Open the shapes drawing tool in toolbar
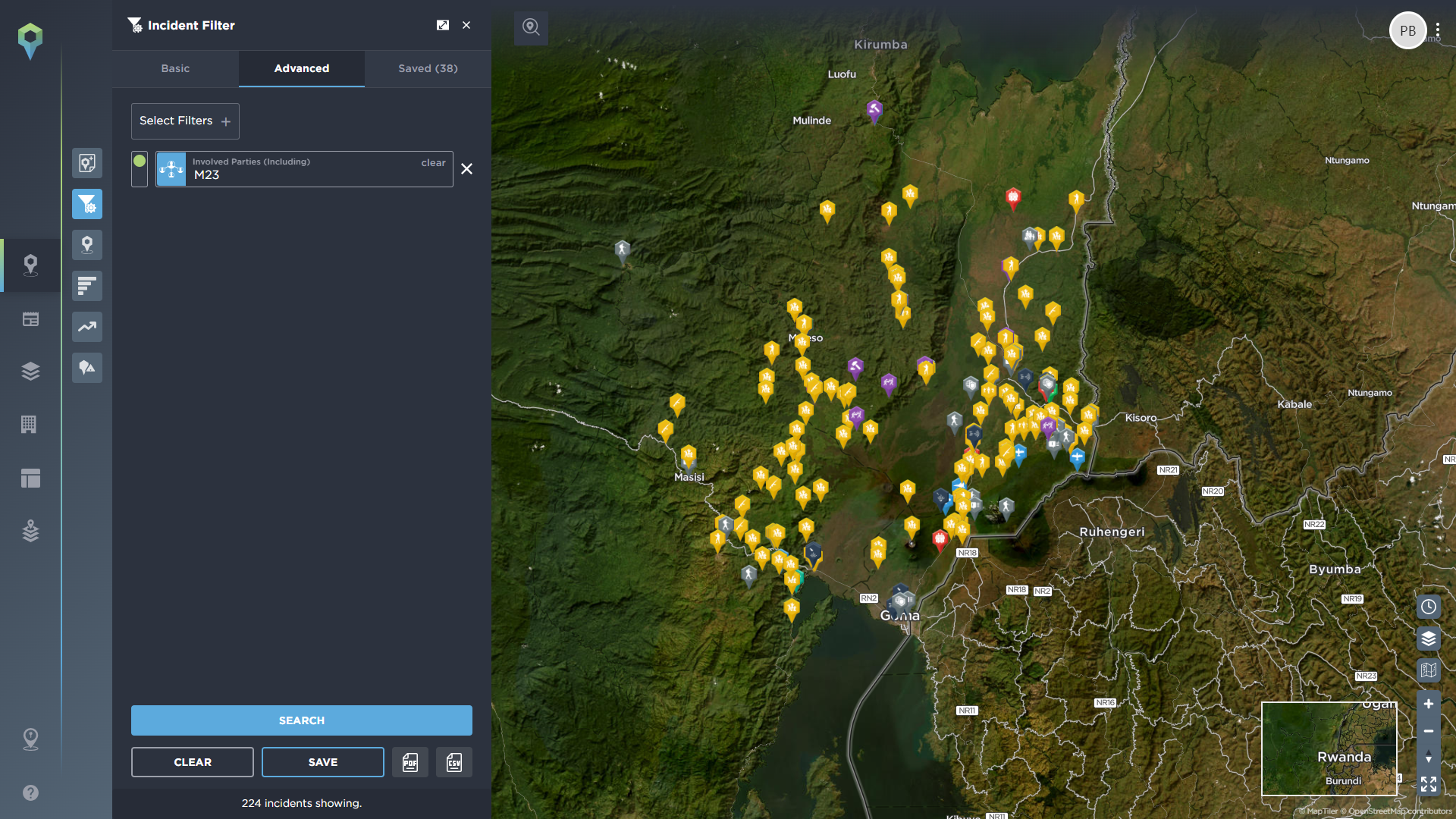Image resolution: width=1456 pixels, height=819 pixels. 87,368
